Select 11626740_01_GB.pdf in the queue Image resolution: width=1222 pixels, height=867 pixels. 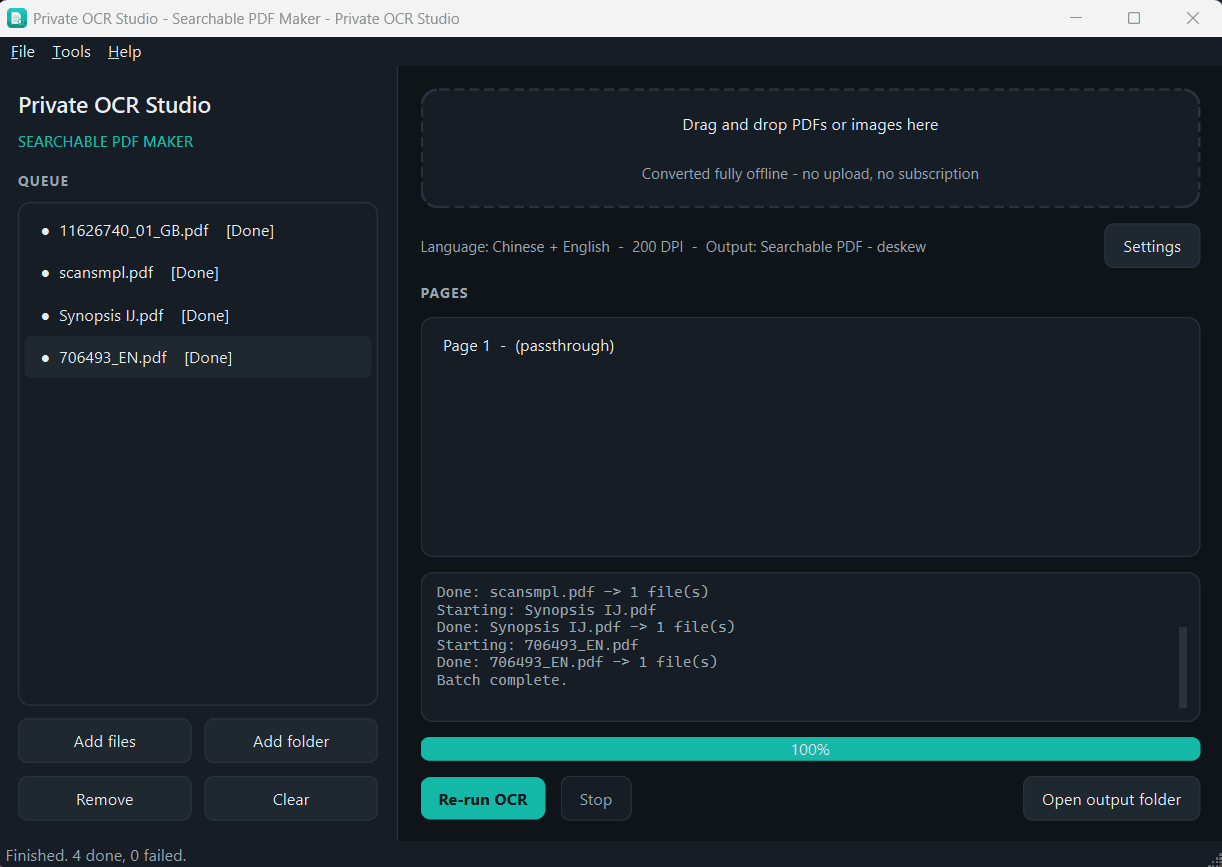pos(198,231)
